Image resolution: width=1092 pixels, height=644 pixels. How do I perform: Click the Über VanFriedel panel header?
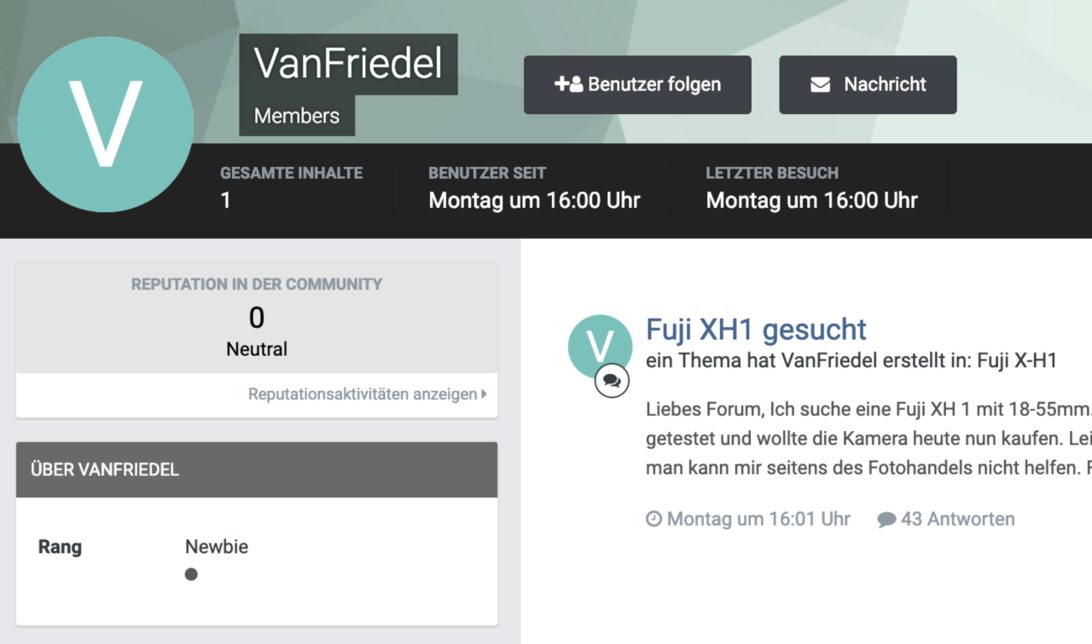(x=257, y=469)
